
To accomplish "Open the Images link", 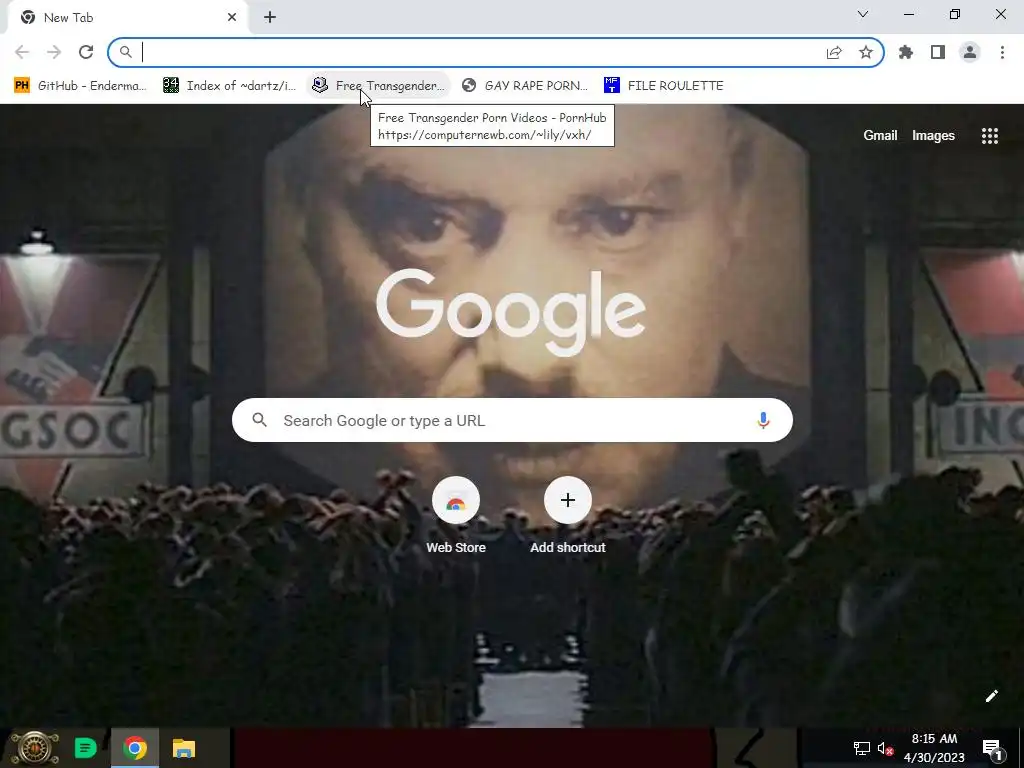I will (933, 135).
